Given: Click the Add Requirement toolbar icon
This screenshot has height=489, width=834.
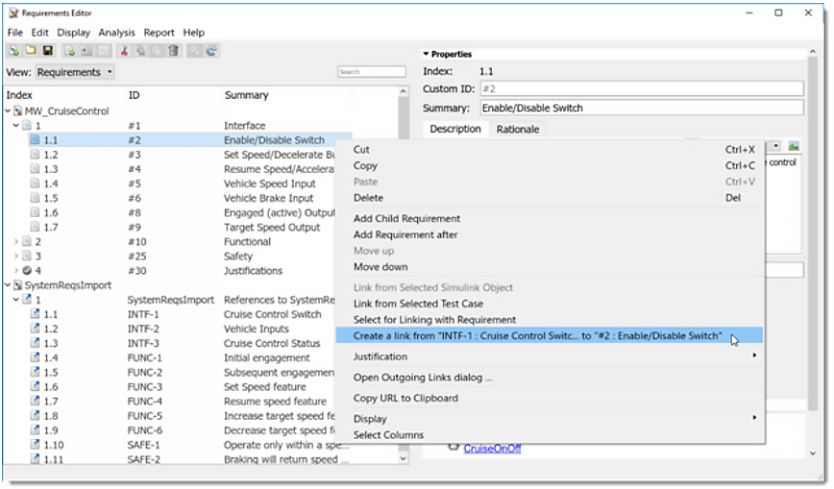Looking at the screenshot, I should [70, 51].
